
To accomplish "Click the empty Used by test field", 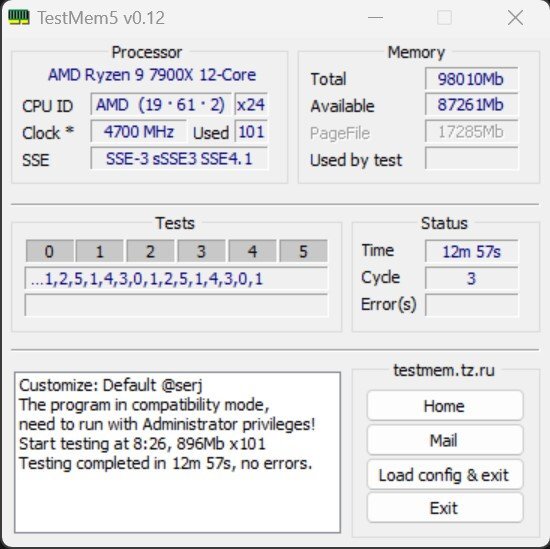I will (x=471, y=159).
